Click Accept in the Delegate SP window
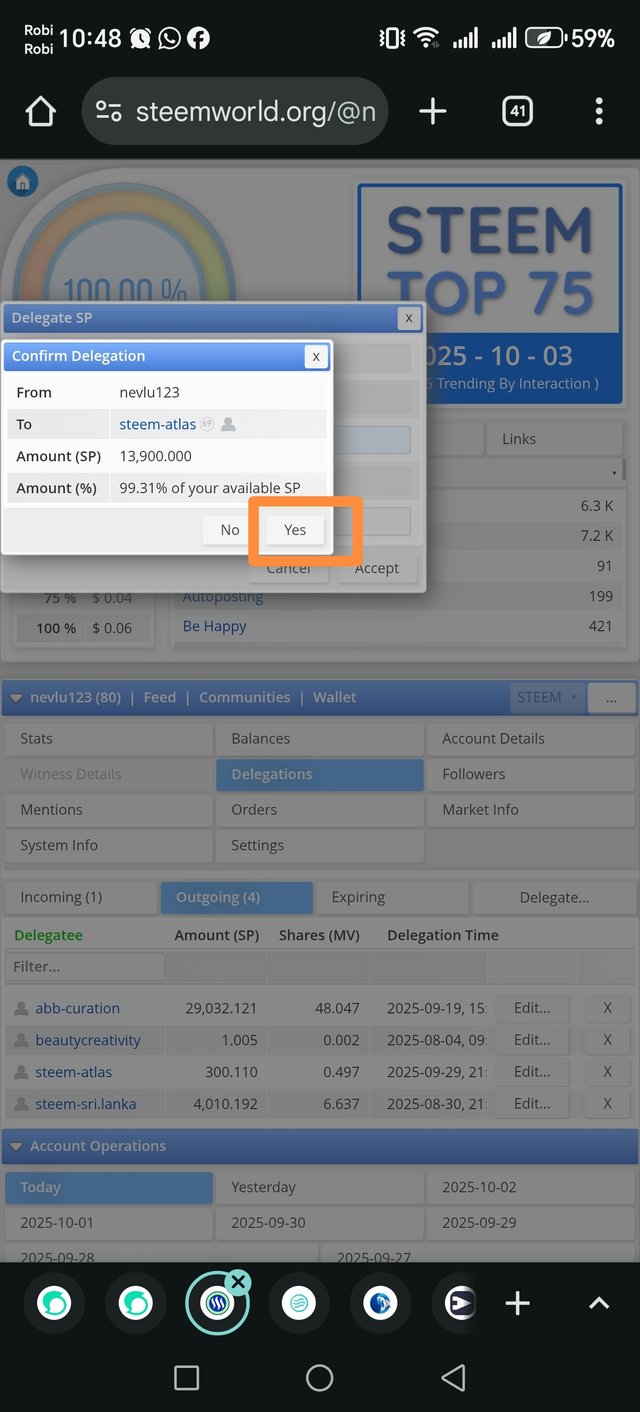The image size is (640, 1412). pos(376,568)
